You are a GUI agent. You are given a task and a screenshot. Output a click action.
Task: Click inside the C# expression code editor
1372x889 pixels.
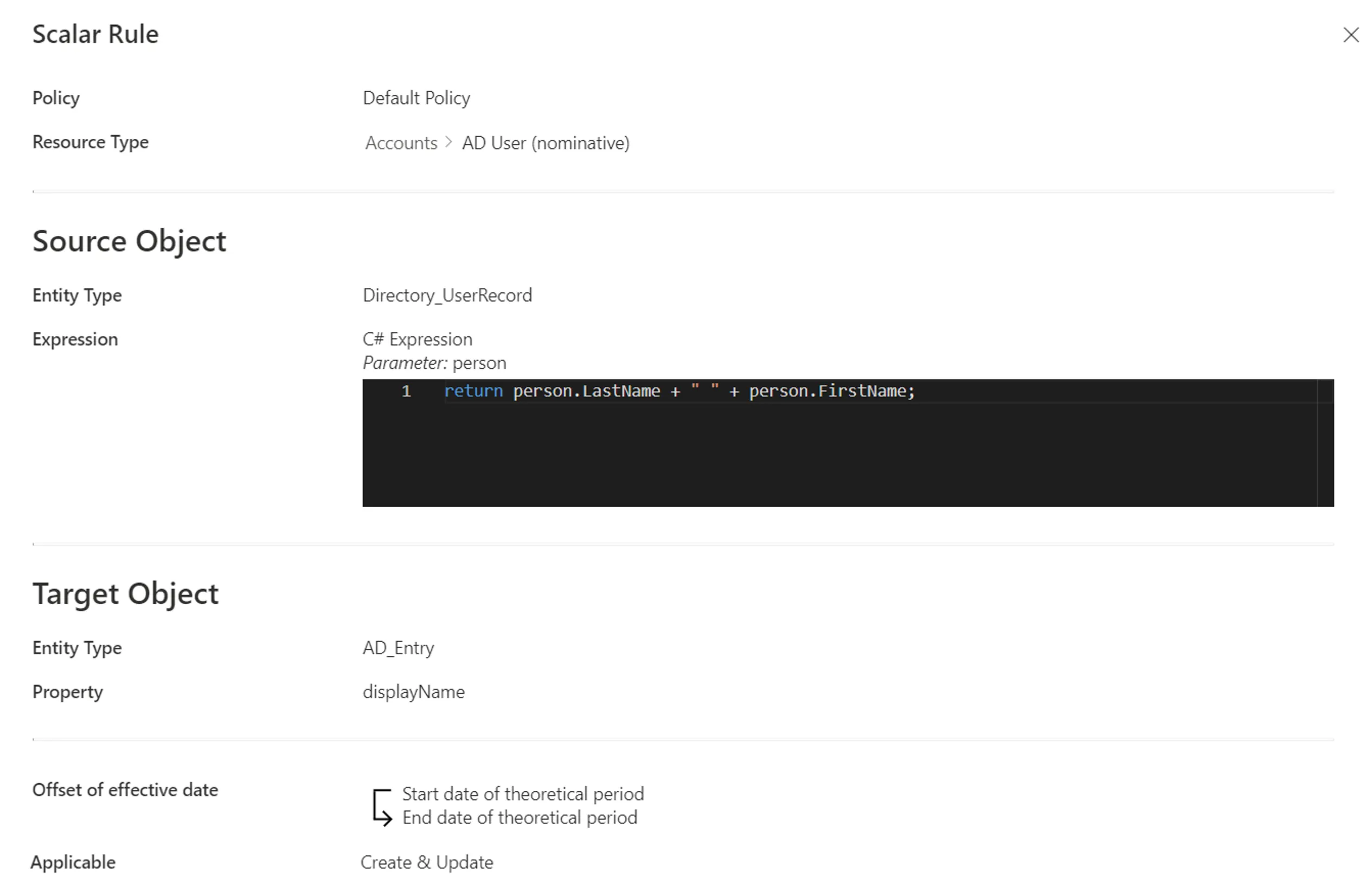coord(848,443)
